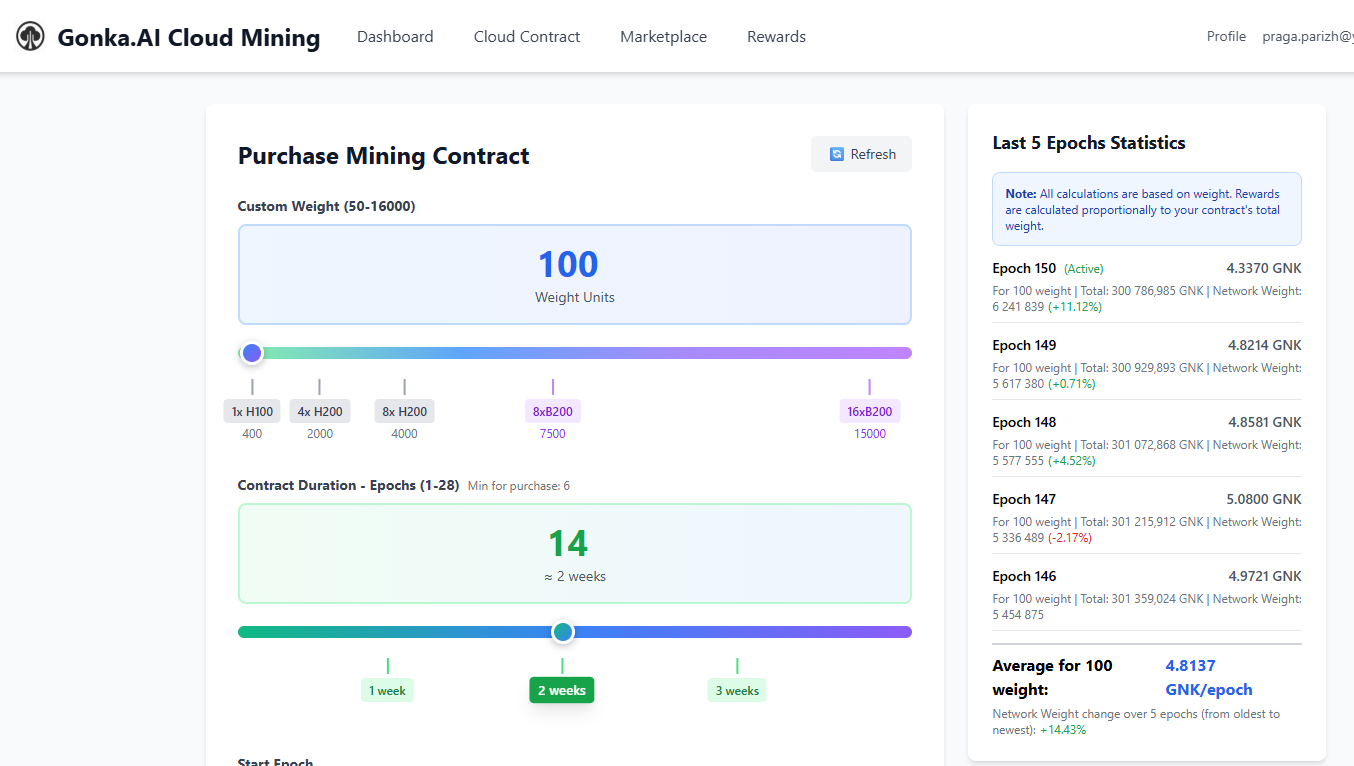Viewport: 1354px width, 766px height.
Task: Set contract duration to 1 week
Action: pyautogui.click(x=387, y=690)
